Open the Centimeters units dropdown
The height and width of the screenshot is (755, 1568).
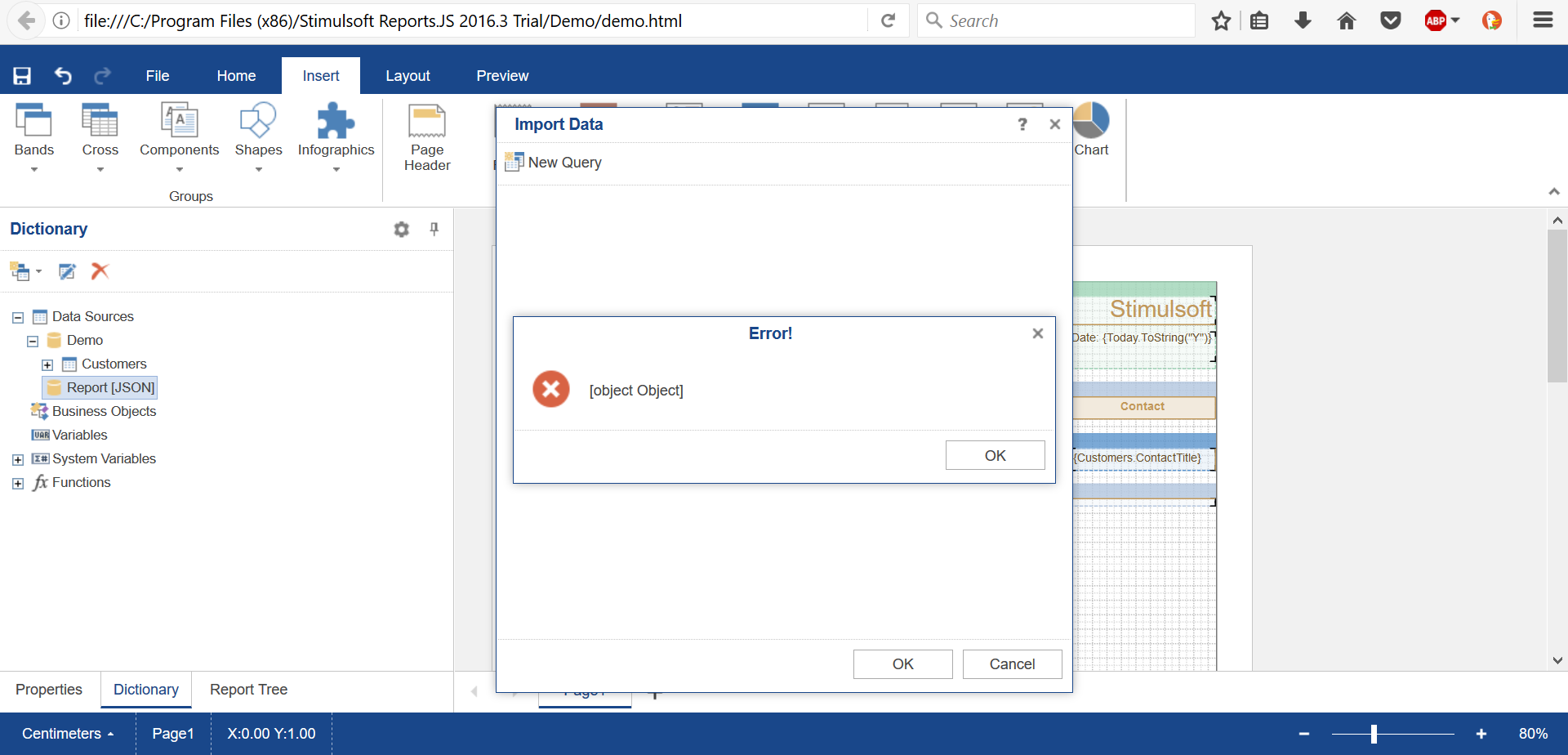coord(68,734)
